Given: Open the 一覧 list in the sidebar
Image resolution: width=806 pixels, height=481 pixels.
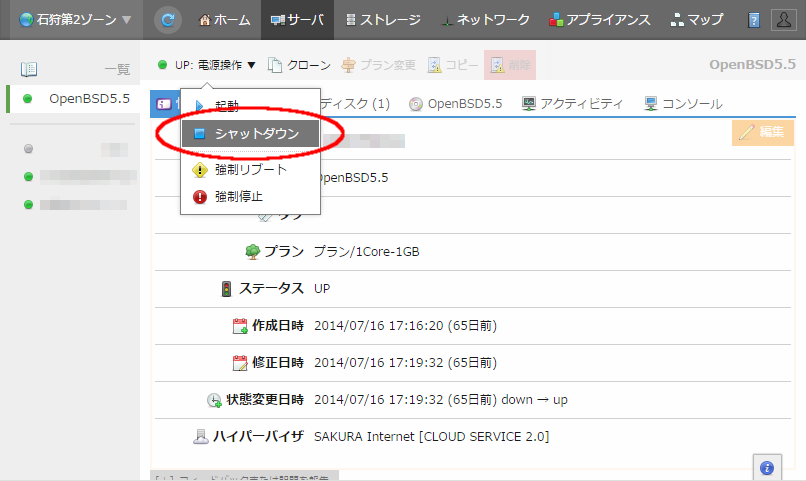Looking at the screenshot, I should [x=75, y=69].
